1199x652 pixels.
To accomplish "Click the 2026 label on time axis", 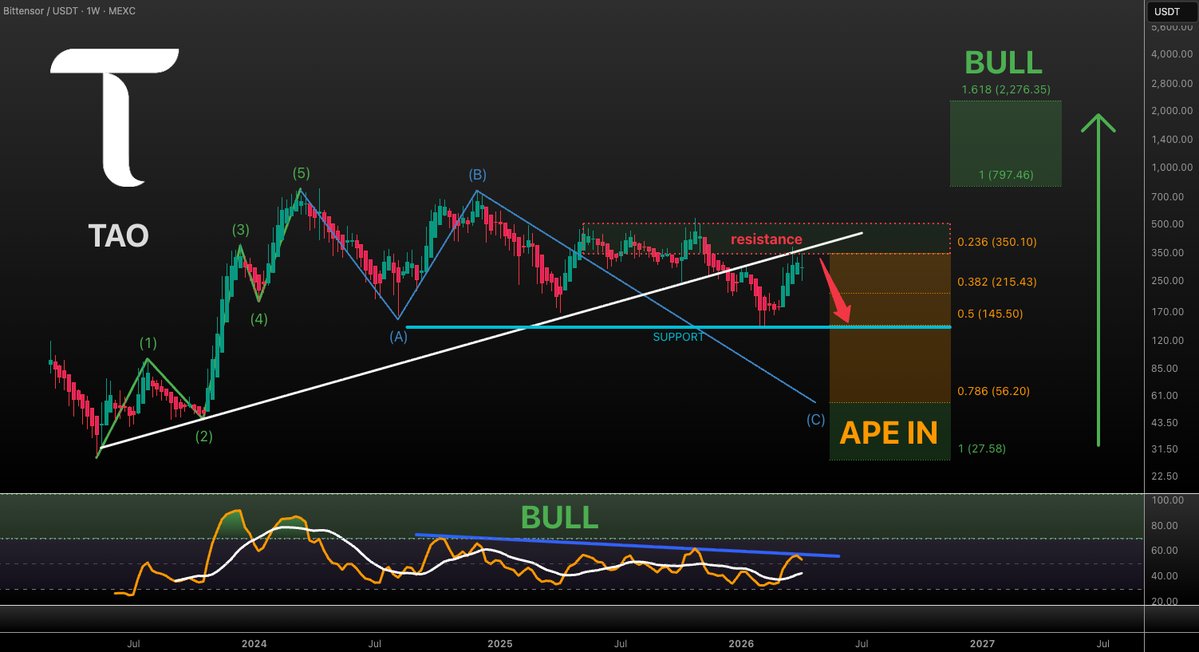I will (x=741, y=644).
